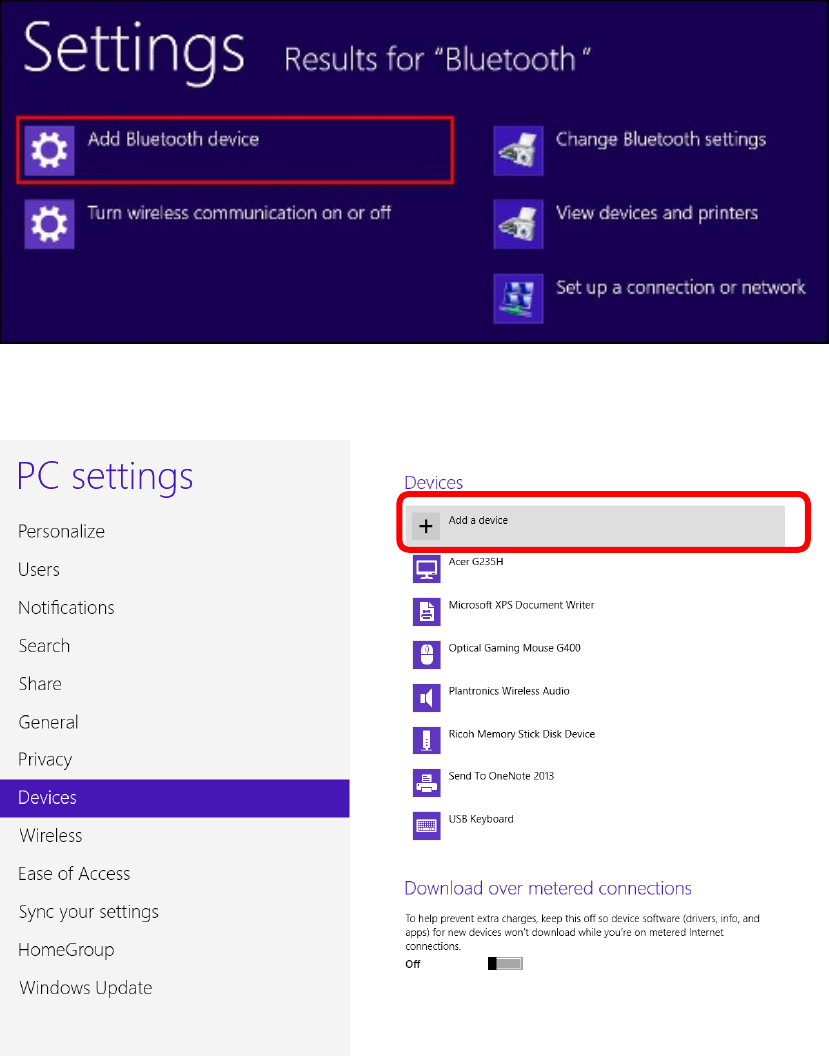Viewport: 829px width, 1056px height.
Task: Click Ricoh Memory Stick Disk Device icon
Action: pos(426,740)
